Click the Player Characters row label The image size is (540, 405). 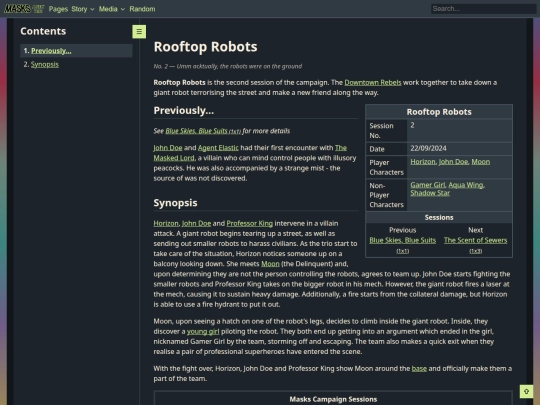pos(386,167)
